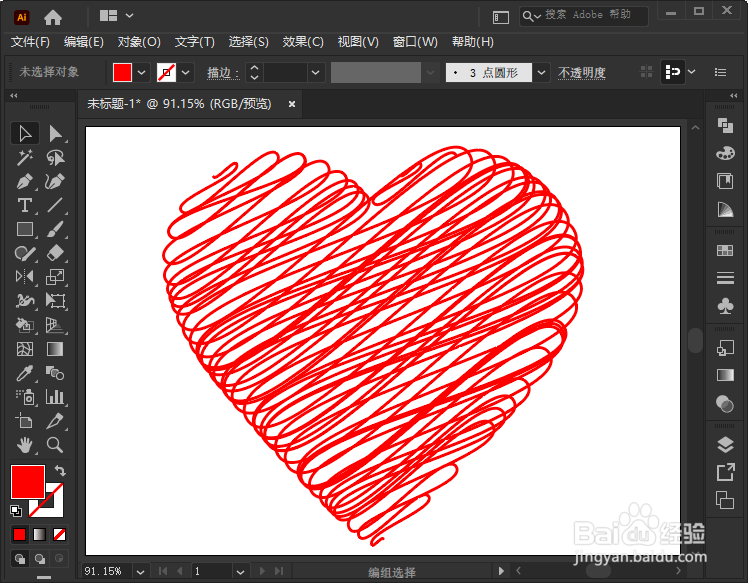Select the Eyedropper tool
Viewport: 748px width, 583px height.
coord(25,373)
